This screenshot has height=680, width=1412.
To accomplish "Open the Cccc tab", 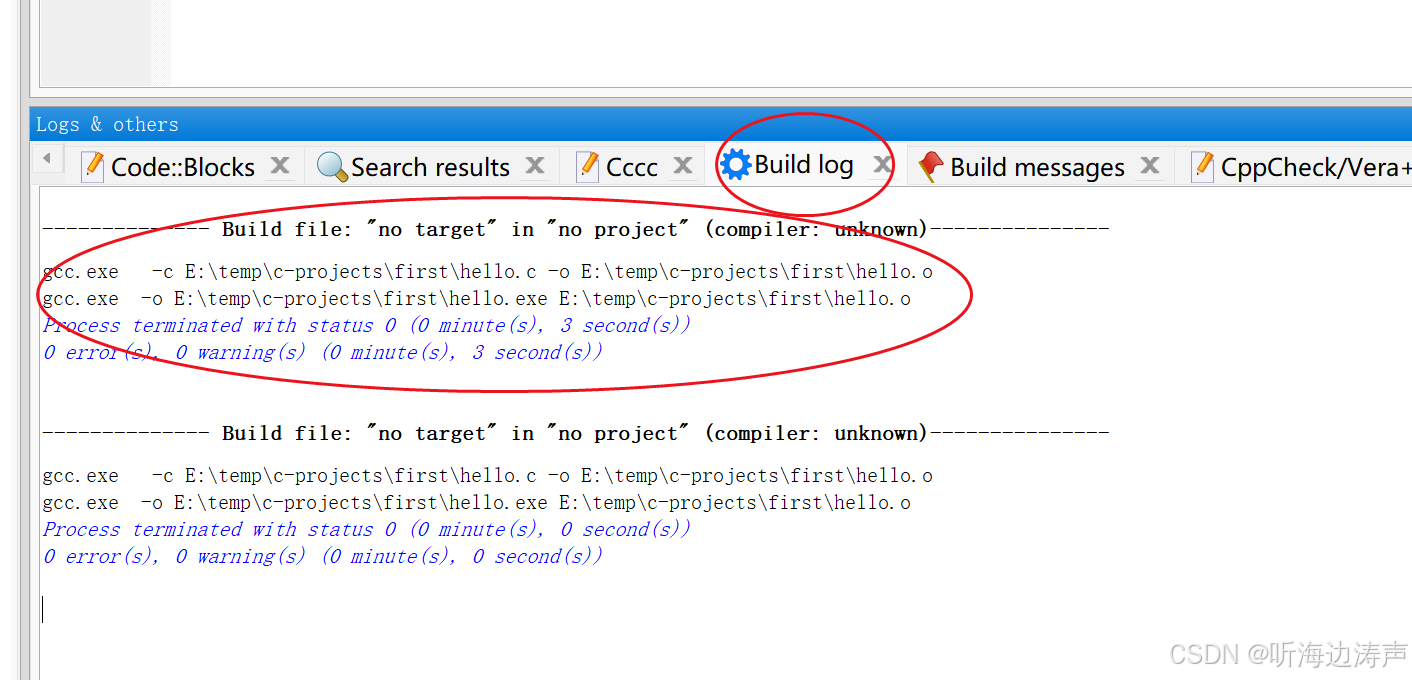I will pos(633,166).
